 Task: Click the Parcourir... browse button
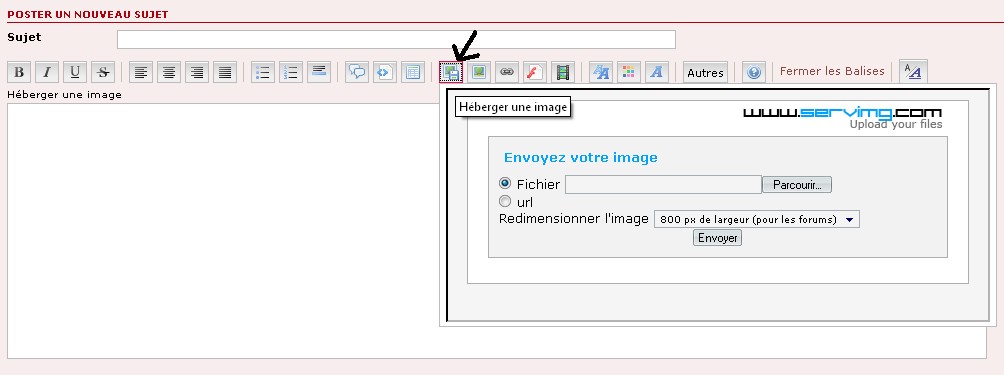(x=797, y=185)
